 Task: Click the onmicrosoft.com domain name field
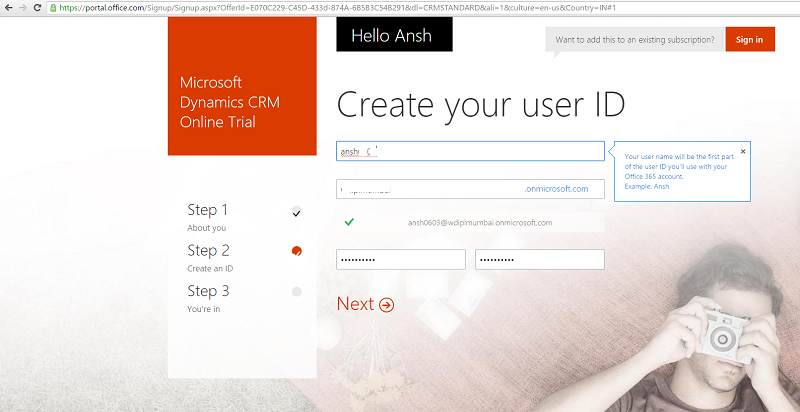470,189
